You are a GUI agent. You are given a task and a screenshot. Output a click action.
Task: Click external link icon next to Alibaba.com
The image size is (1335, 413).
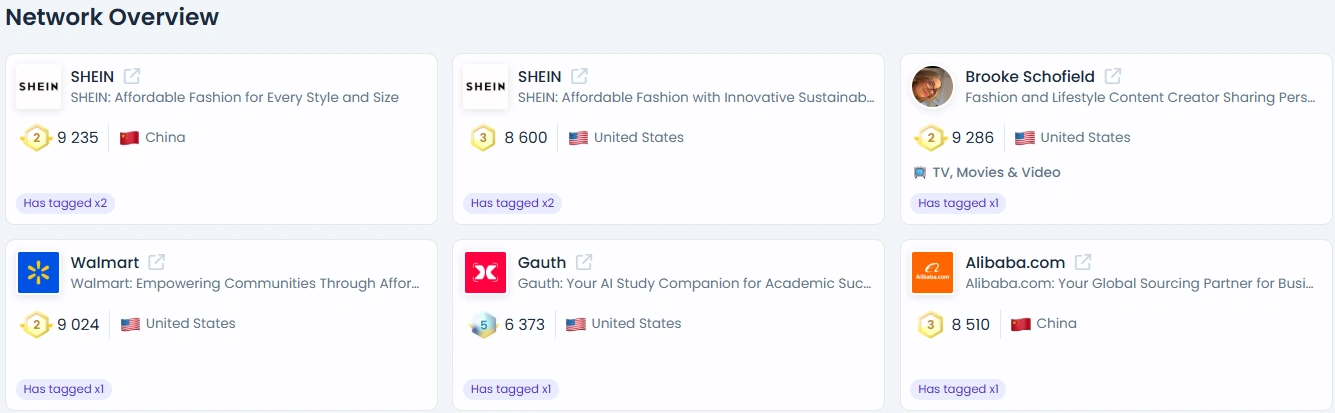(1083, 262)
